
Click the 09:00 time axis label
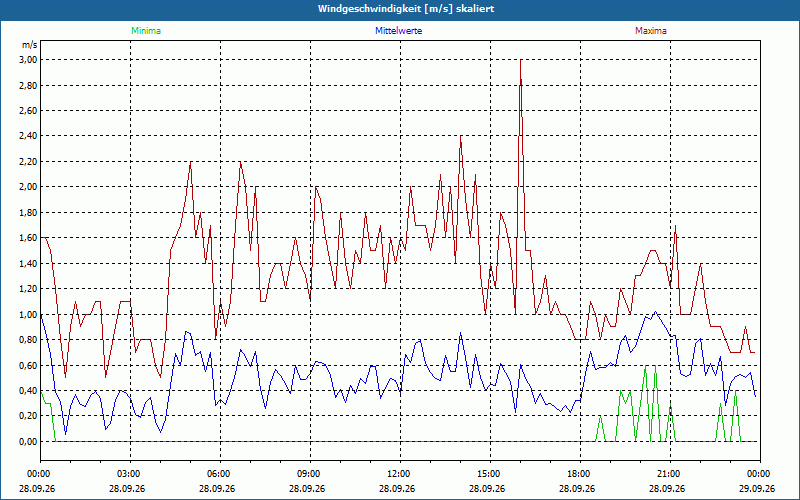[x=310, y=474]
